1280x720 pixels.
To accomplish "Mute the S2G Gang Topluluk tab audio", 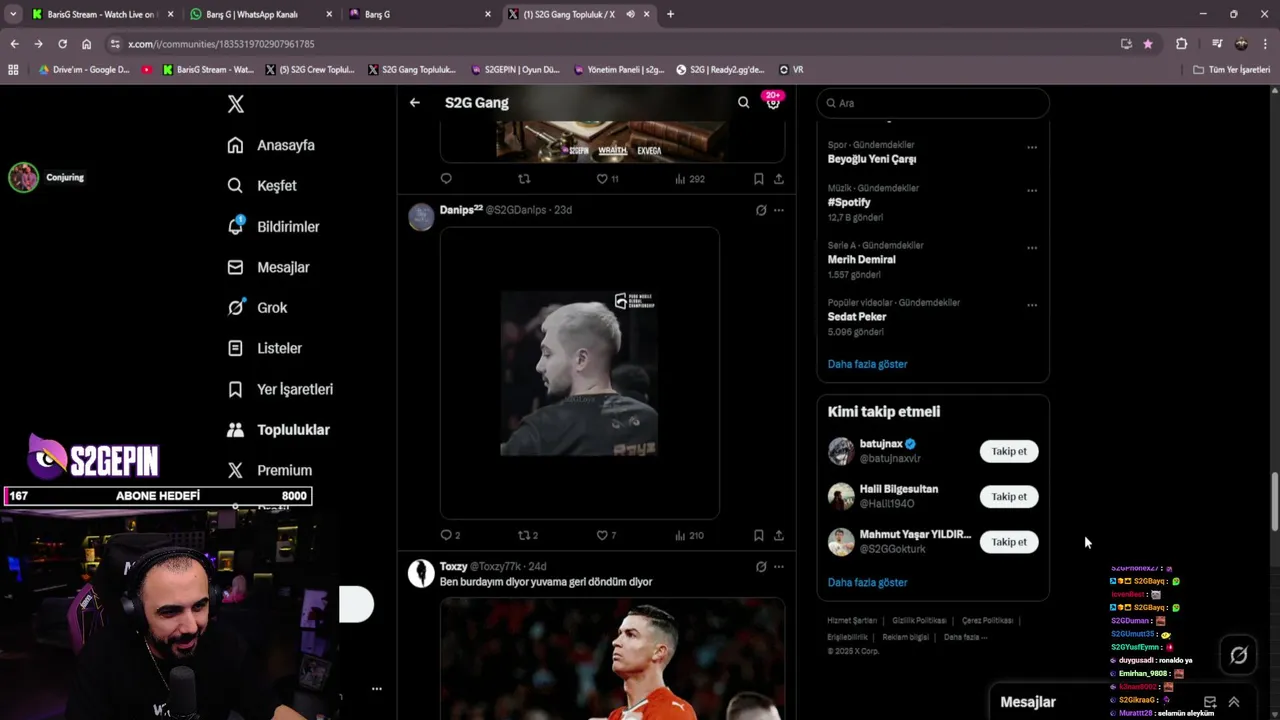I will point(630,14).
